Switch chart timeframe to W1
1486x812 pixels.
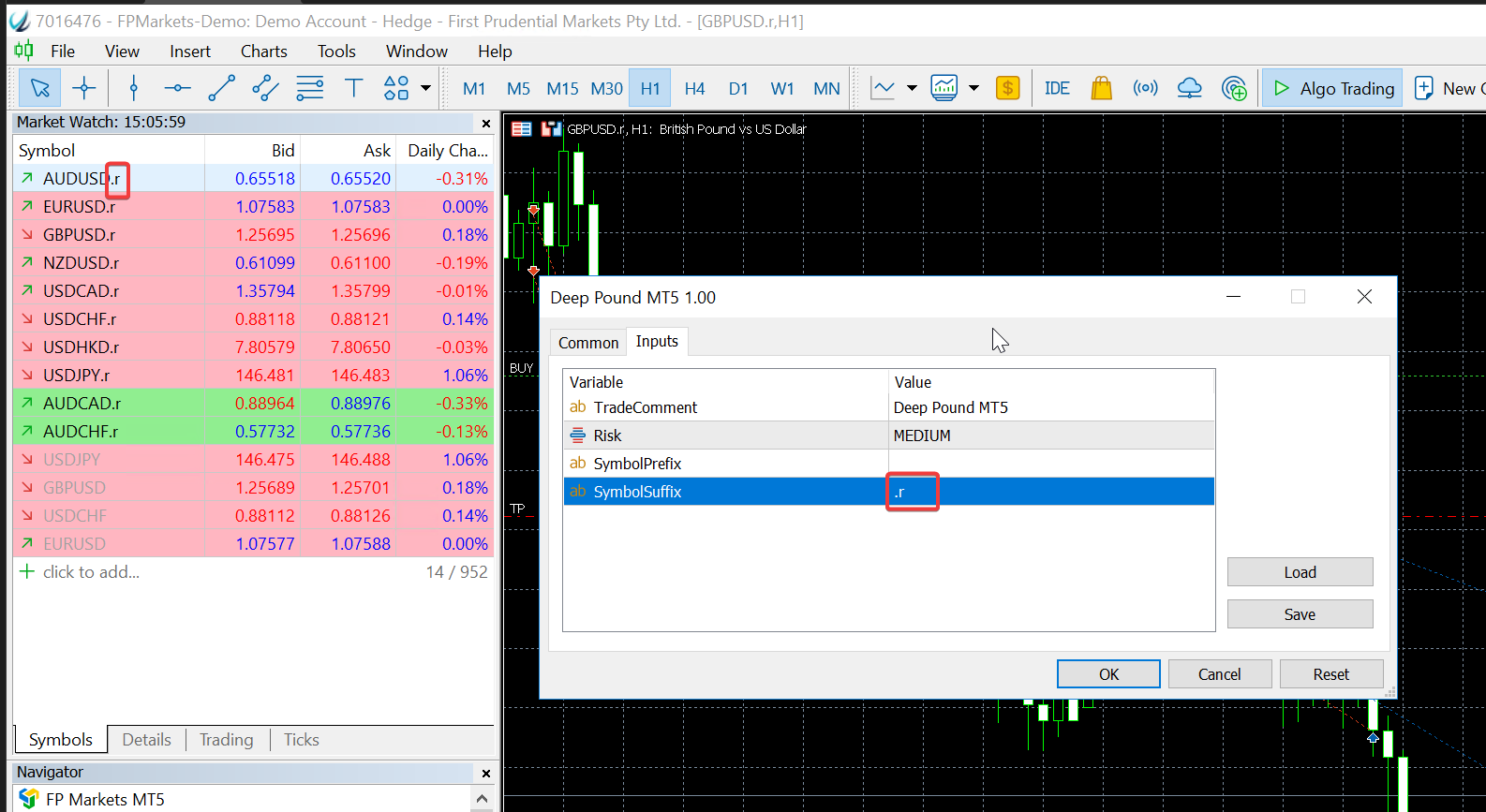[x=782, y=88]
